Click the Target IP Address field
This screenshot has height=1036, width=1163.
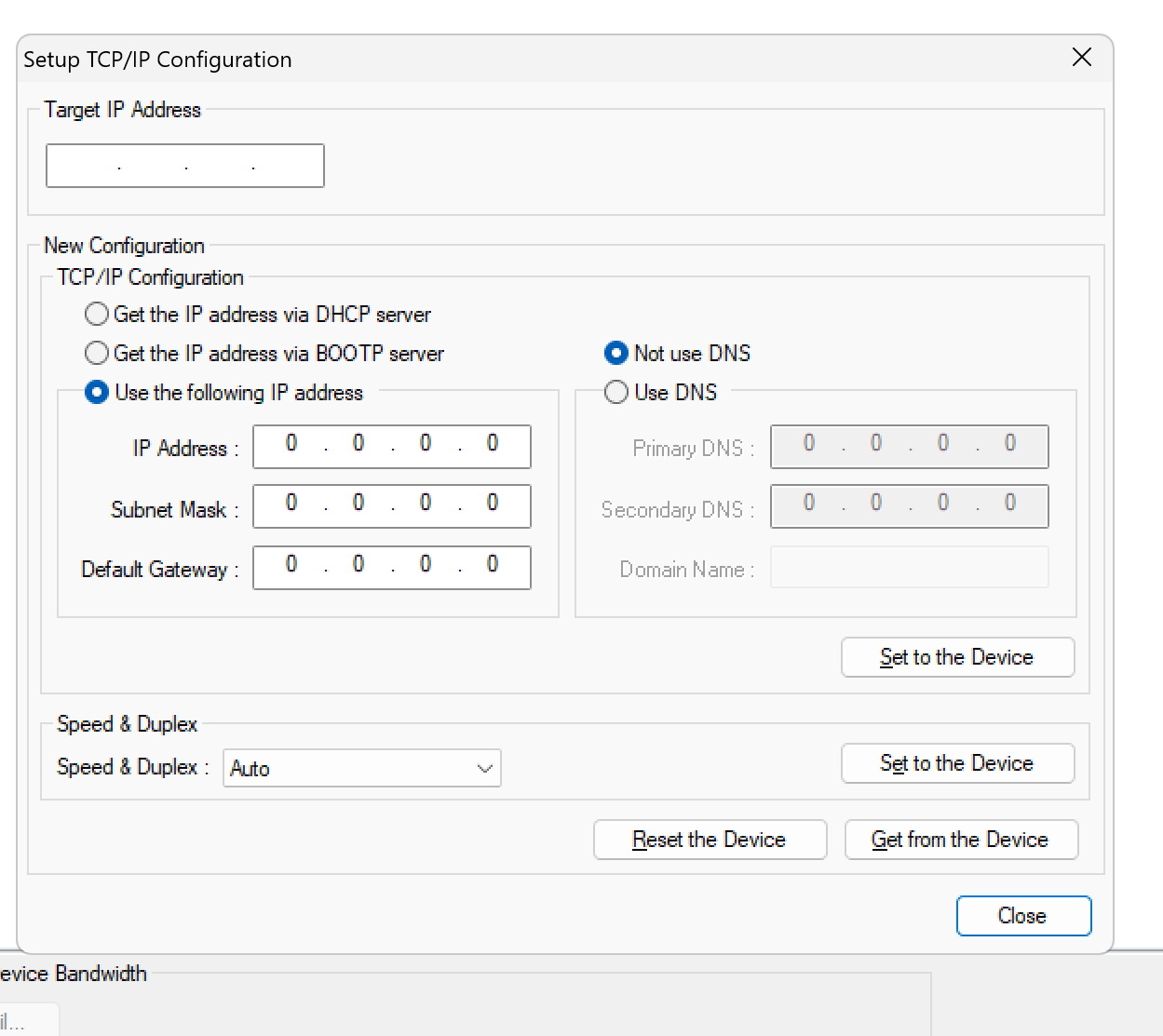pos(185,166)
